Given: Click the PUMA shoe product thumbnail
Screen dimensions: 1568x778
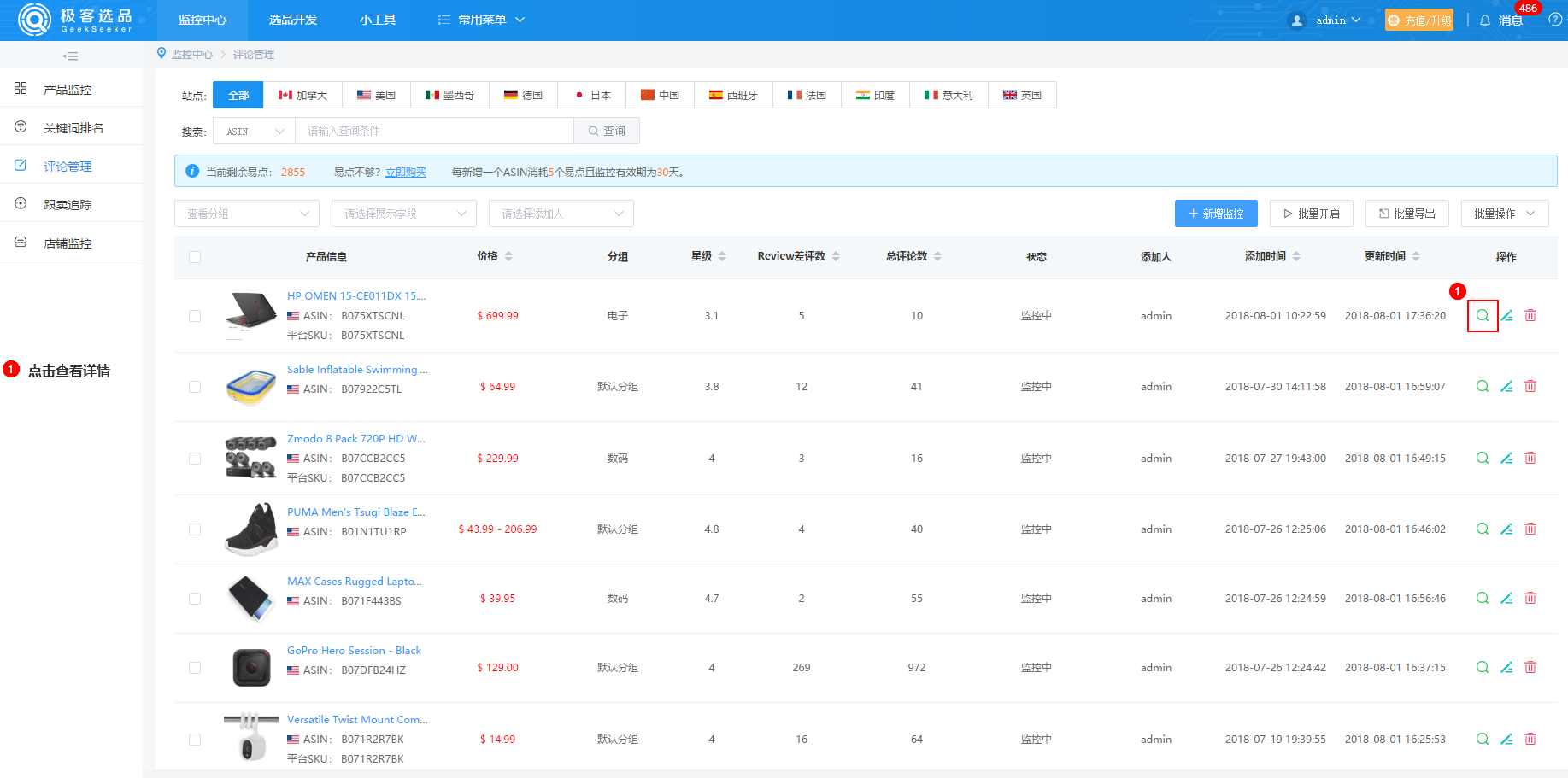Looking at the screenshot, I should (251, 529).
